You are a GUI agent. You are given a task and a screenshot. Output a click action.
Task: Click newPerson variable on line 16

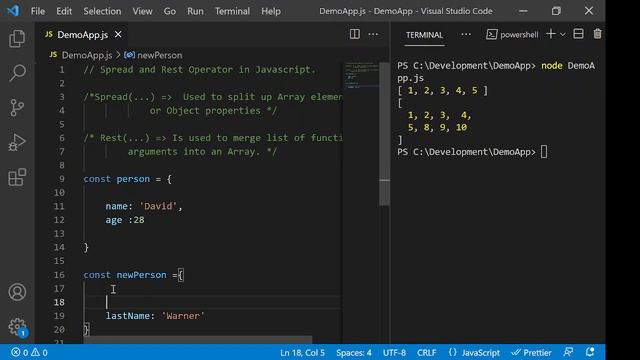pos(141,275)
